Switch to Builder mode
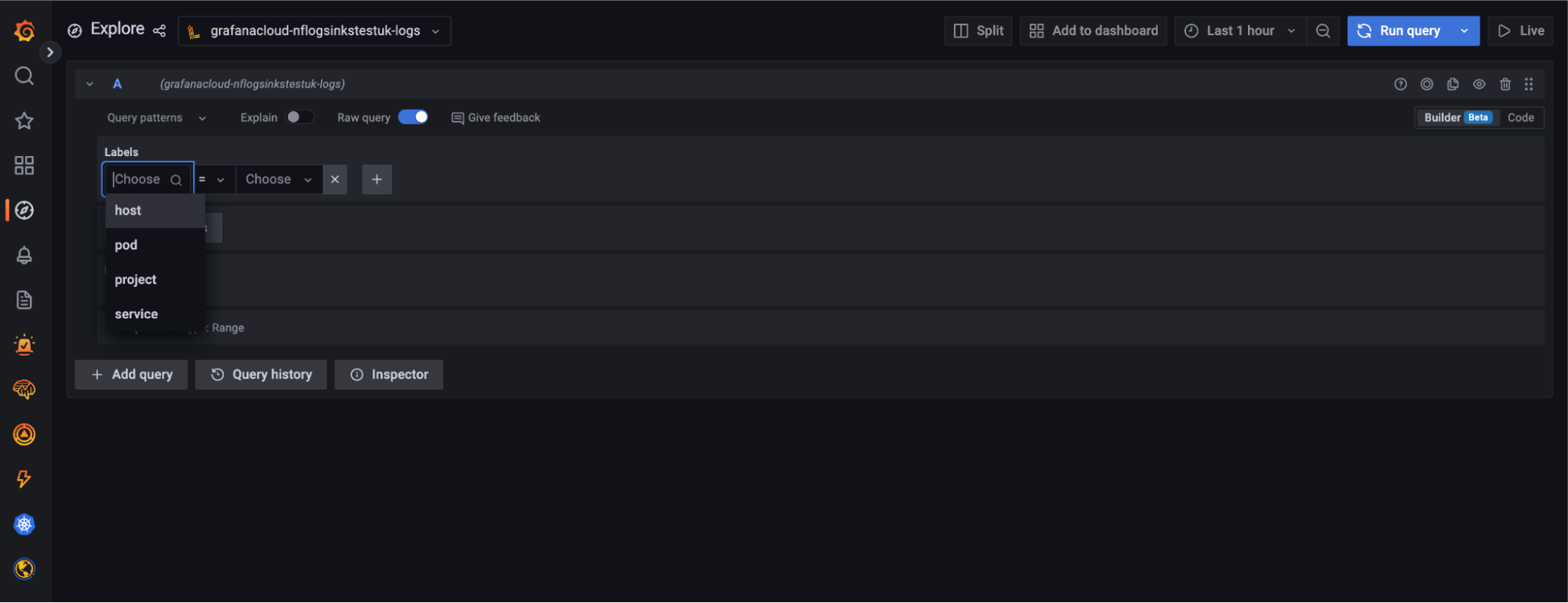Image resolution: width=1568 pixels, height=603 pixels. pos(1457,118)
